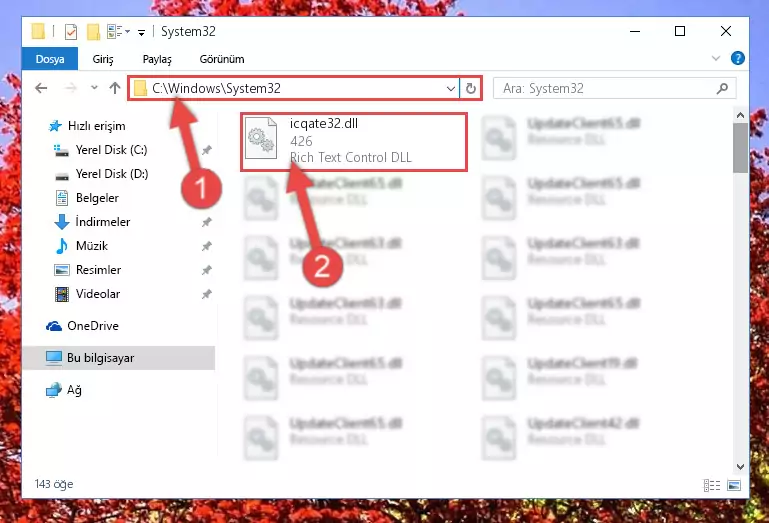Open the recent locations dropdown
The width and height of the screenshot is (769, 523).
pos(94,88)
